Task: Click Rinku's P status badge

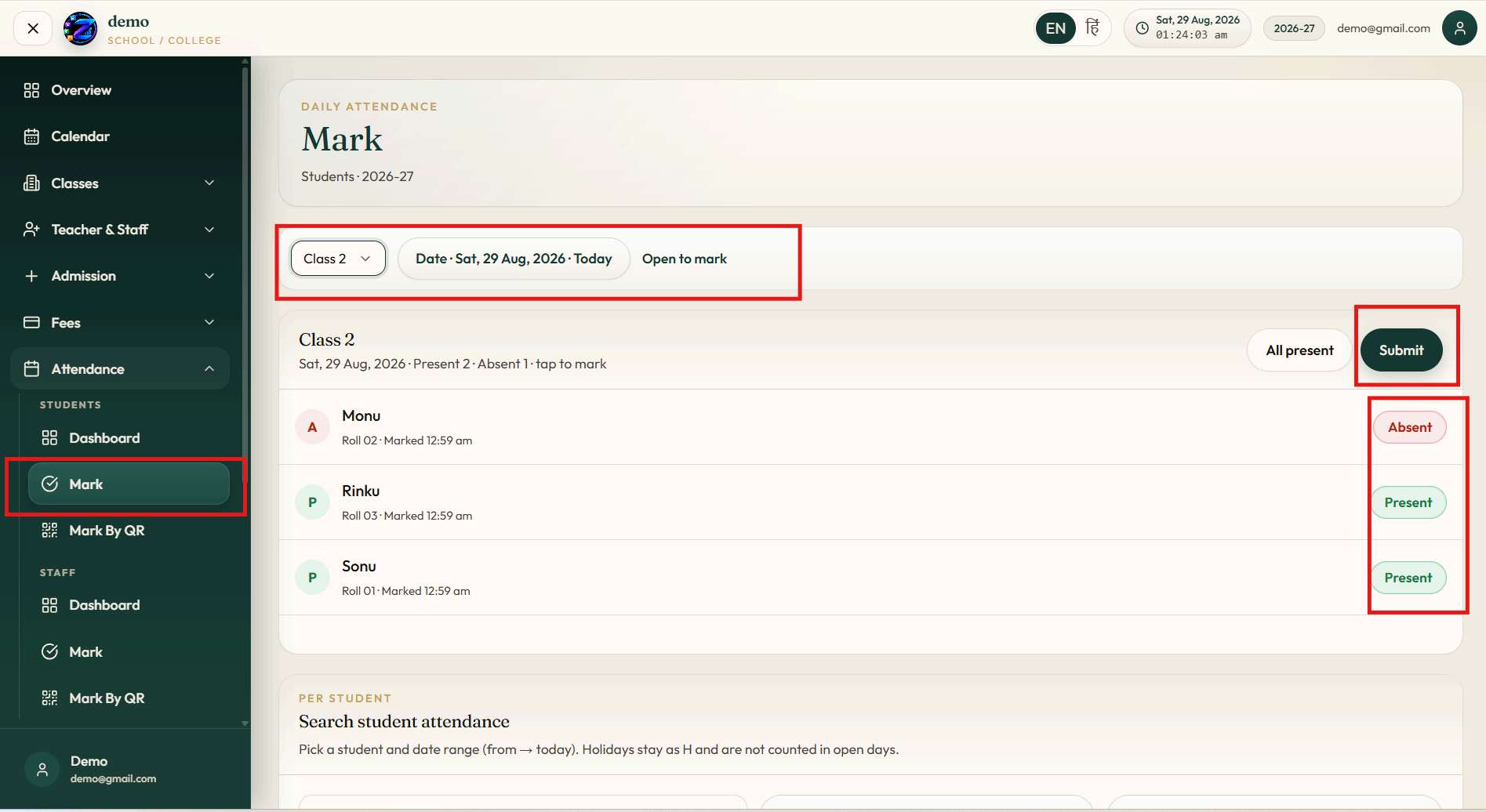Action: 312,502
